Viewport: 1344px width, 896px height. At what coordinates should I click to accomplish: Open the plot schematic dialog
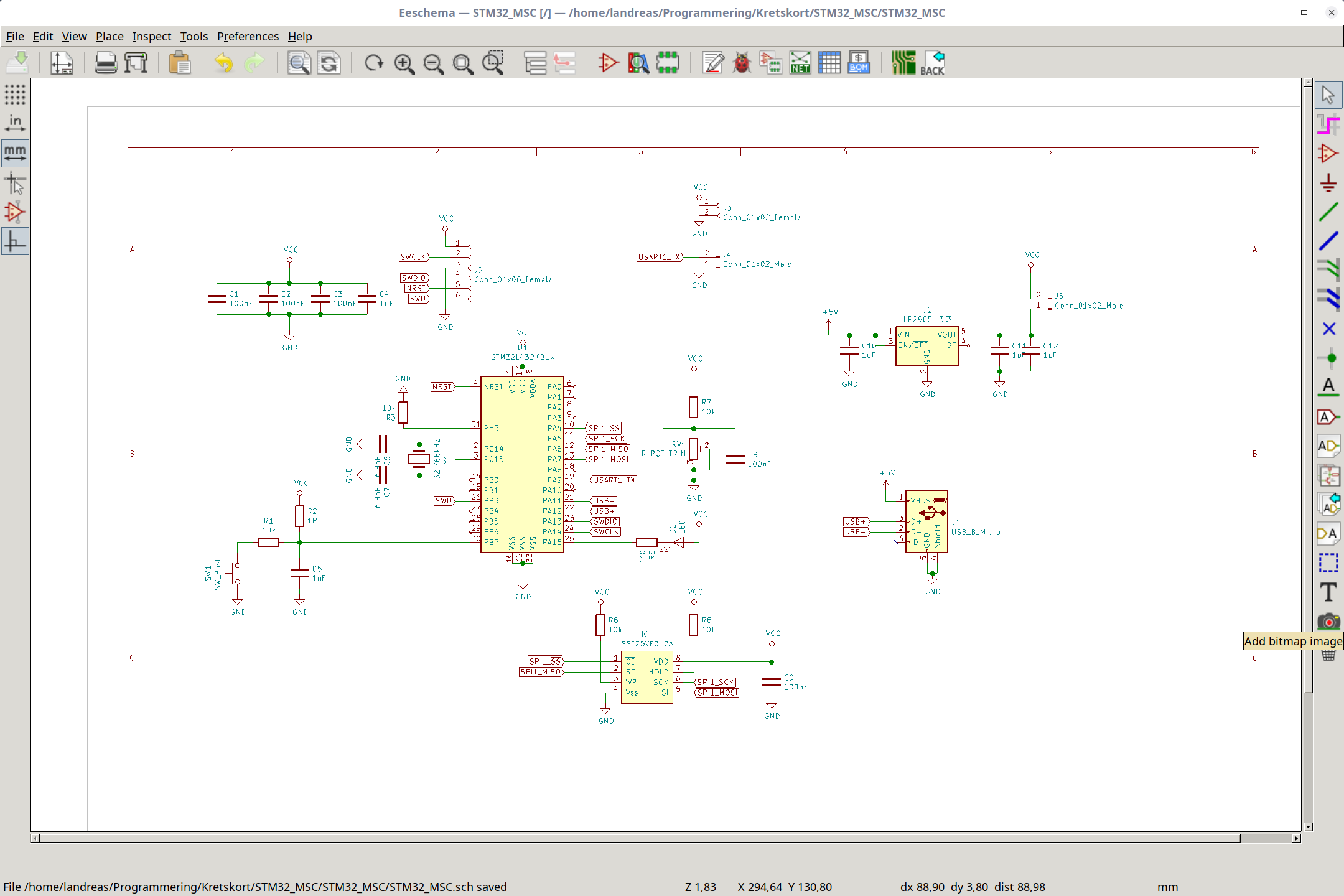tap(136, 63)
